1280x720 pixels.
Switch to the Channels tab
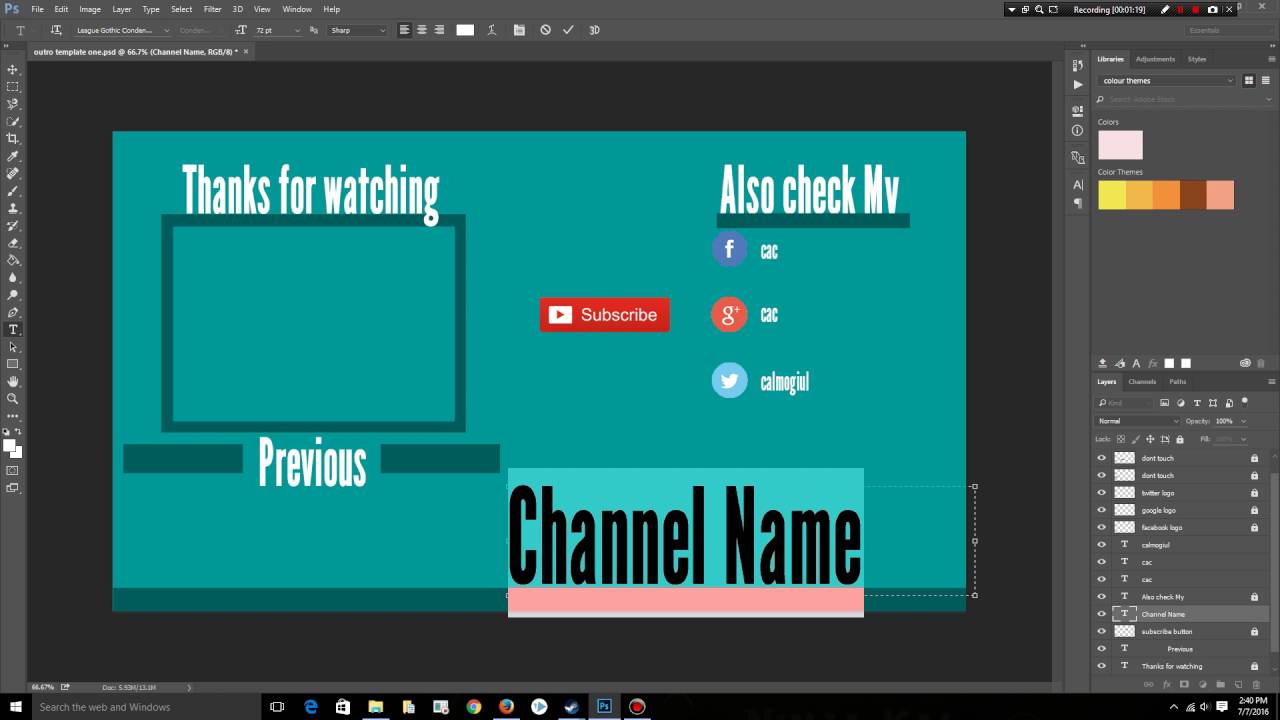click(x=1142, y=381)
